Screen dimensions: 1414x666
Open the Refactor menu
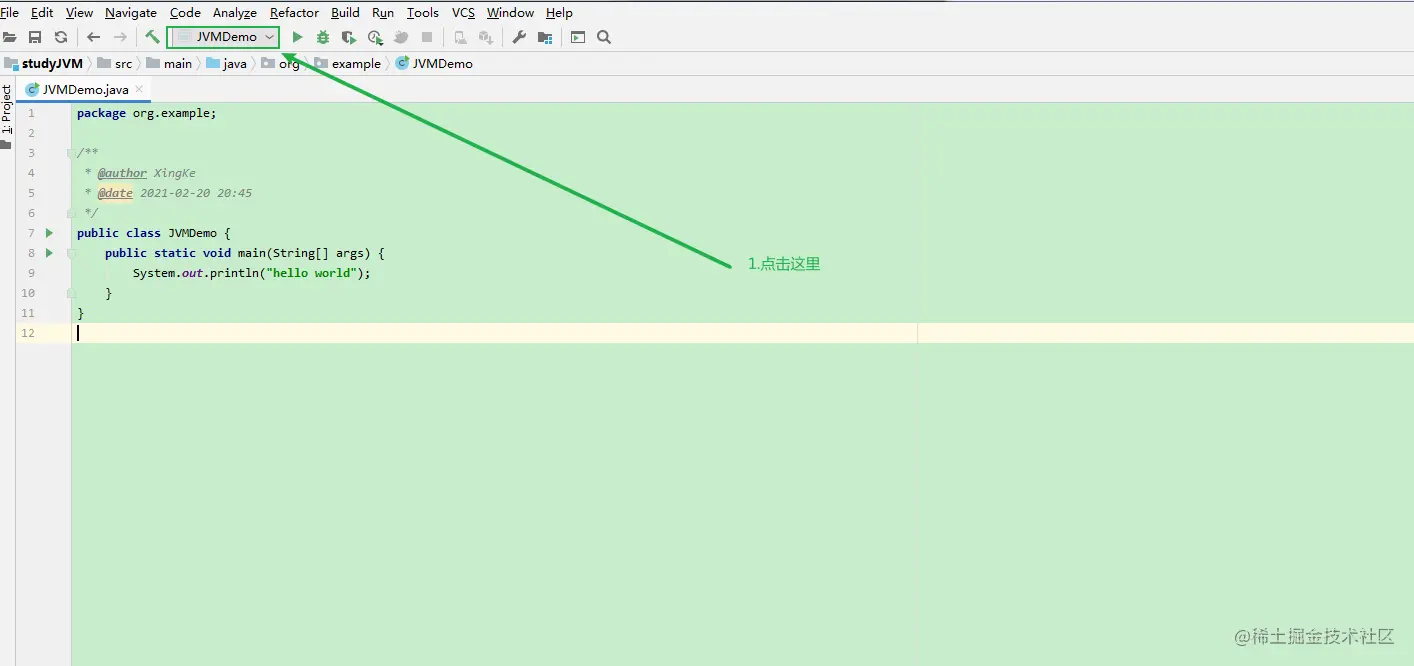pyautogui.click(x=294, y=13)
